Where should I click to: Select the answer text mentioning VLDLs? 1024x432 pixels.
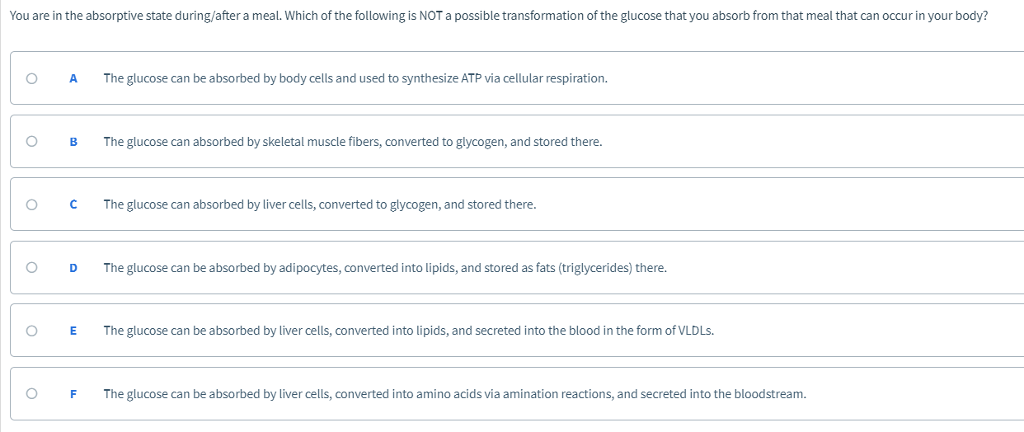coord(408,331)
